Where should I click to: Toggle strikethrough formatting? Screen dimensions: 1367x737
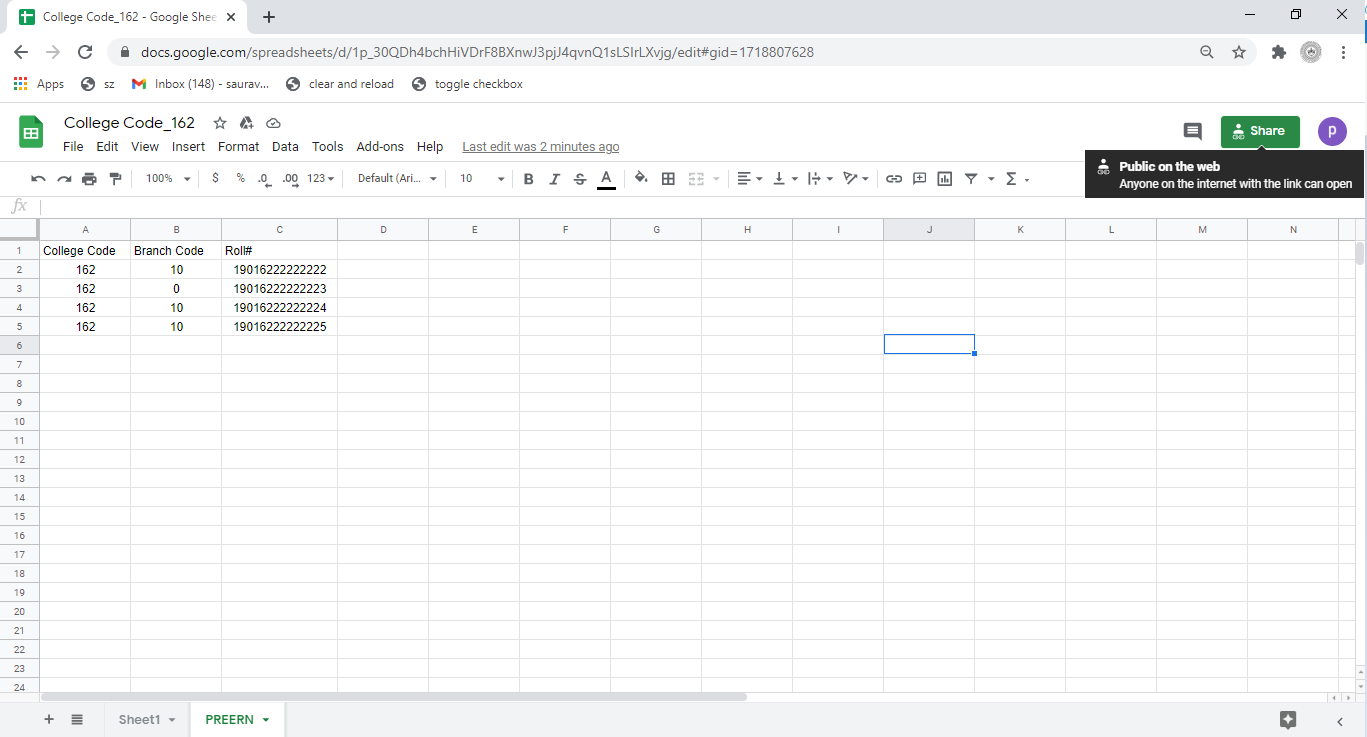580,179
